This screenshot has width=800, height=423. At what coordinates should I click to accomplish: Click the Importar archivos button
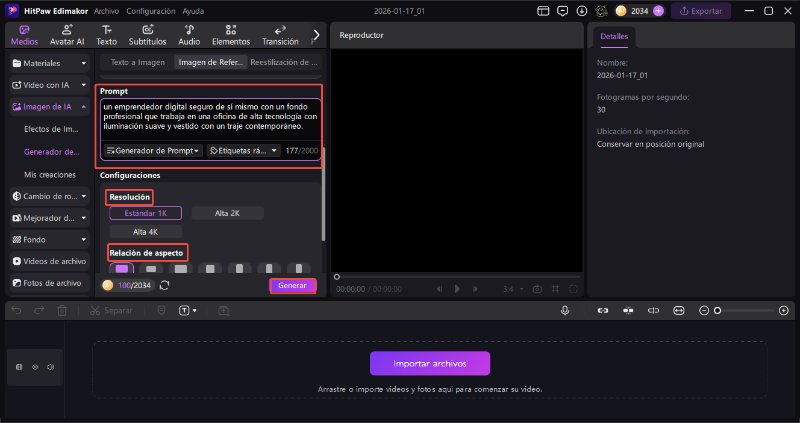[x=430, y=363]
